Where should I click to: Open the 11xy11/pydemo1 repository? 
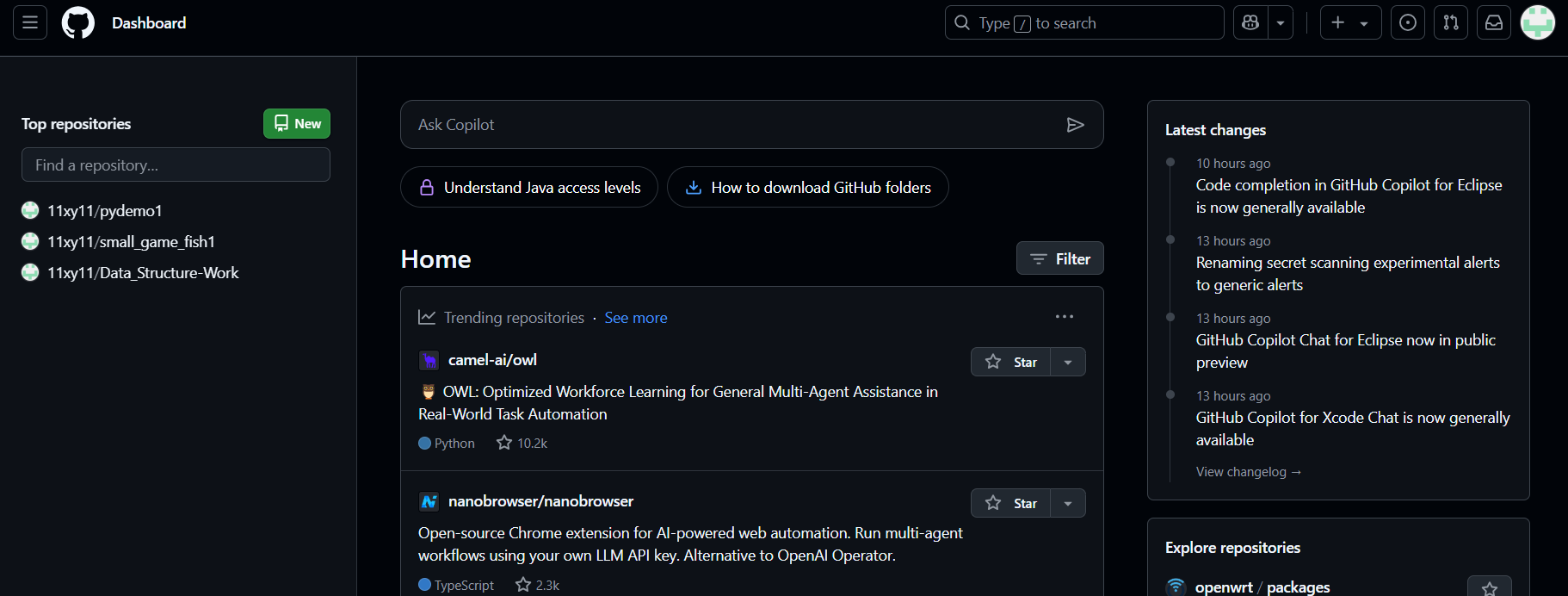105,211
